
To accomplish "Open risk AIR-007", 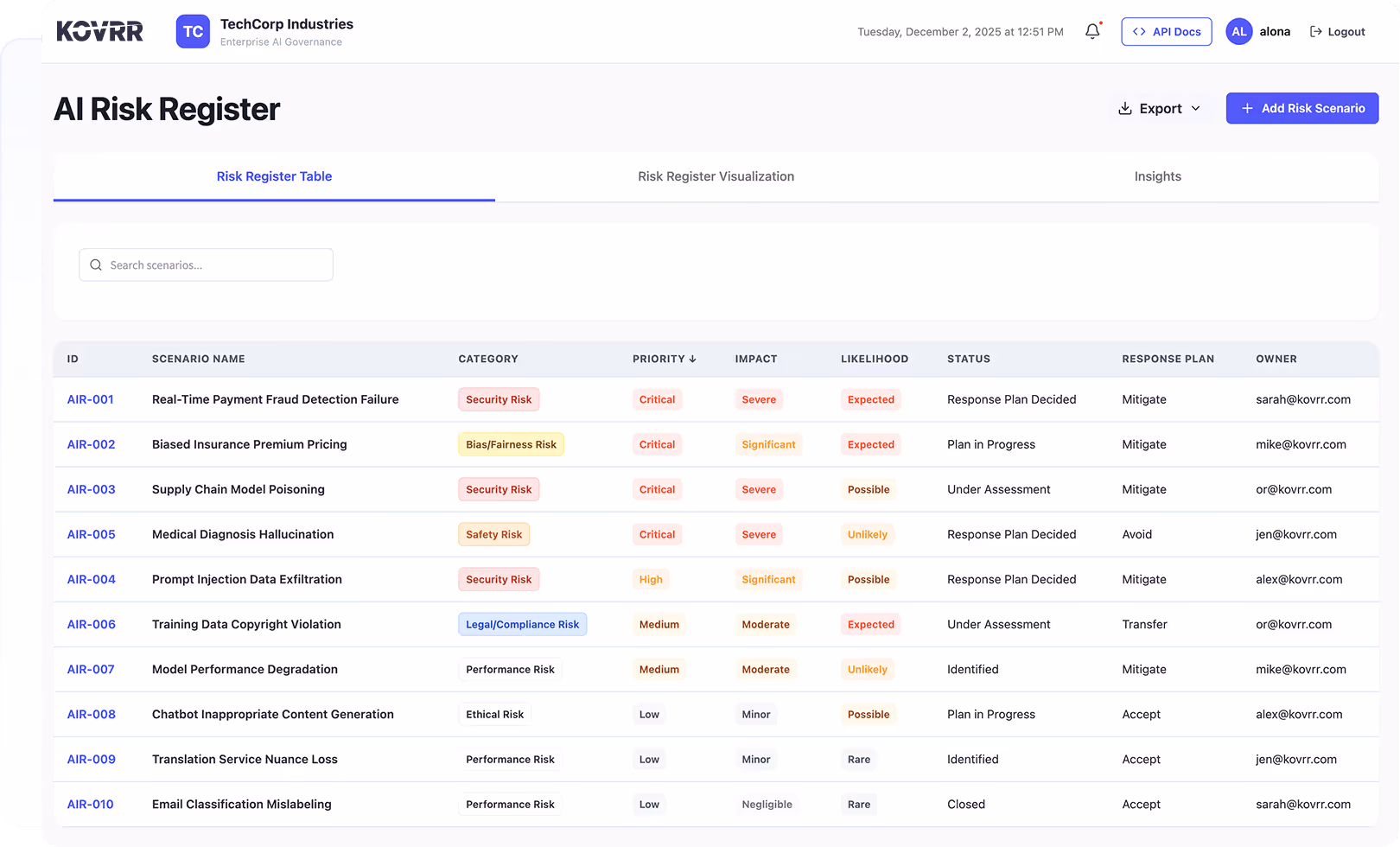I will point(91,669).
